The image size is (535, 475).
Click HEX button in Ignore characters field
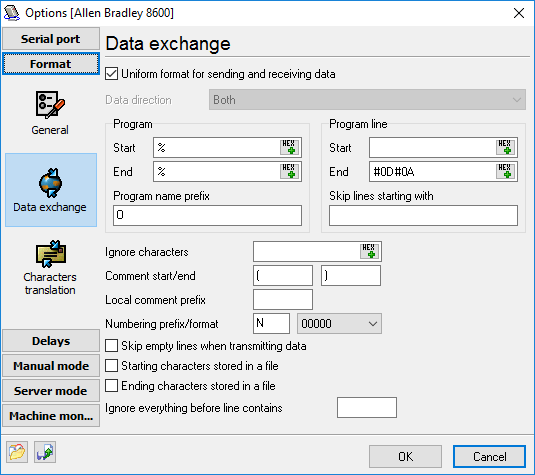coord(369,251)
